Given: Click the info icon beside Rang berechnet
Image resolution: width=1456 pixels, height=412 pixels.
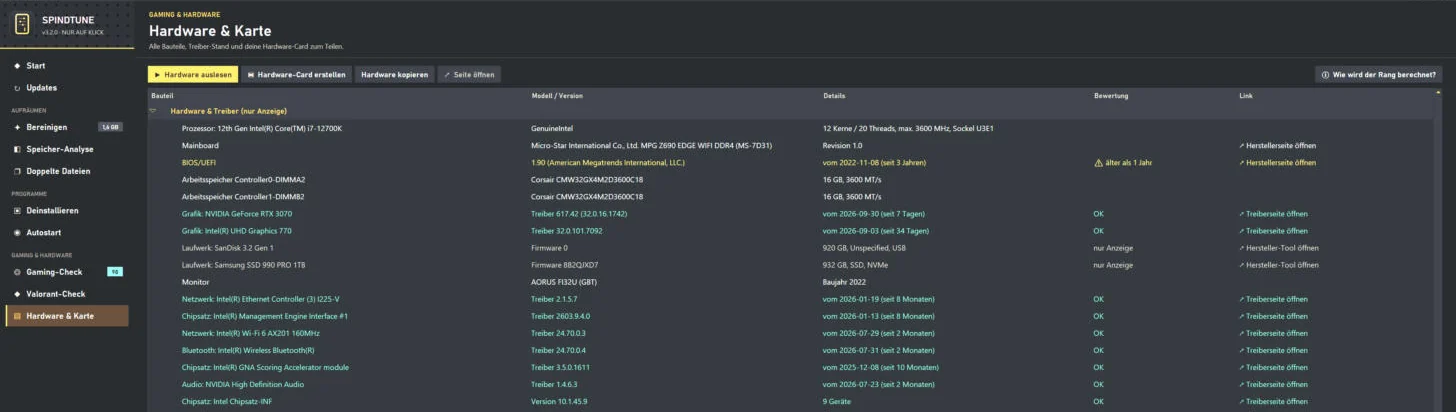Looking at the screenshot, I should [x=1325, y=75].
